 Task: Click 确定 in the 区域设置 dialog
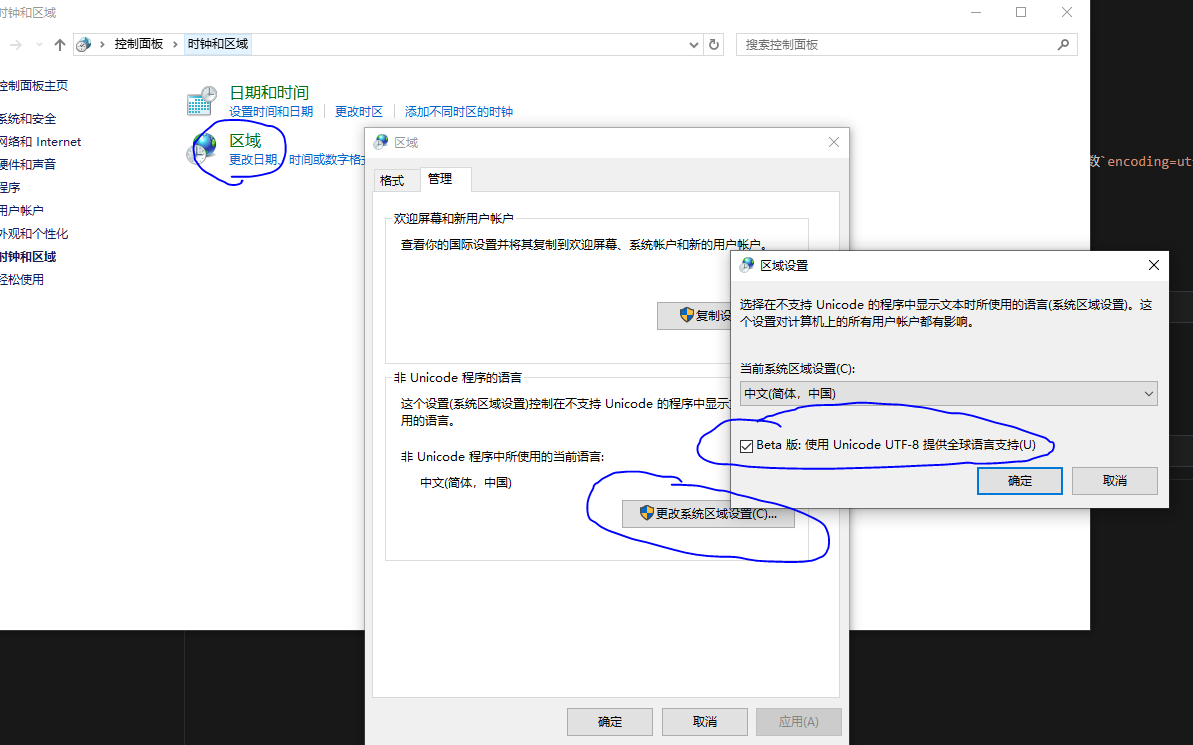coord(1020,481)
